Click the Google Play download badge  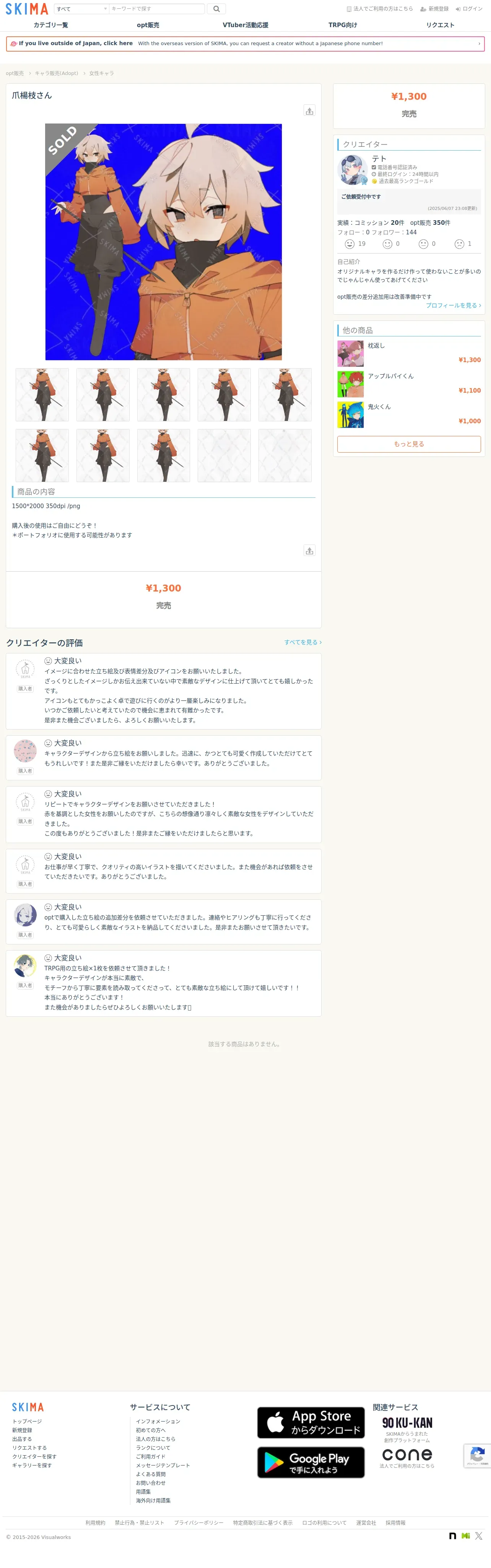311,1462
